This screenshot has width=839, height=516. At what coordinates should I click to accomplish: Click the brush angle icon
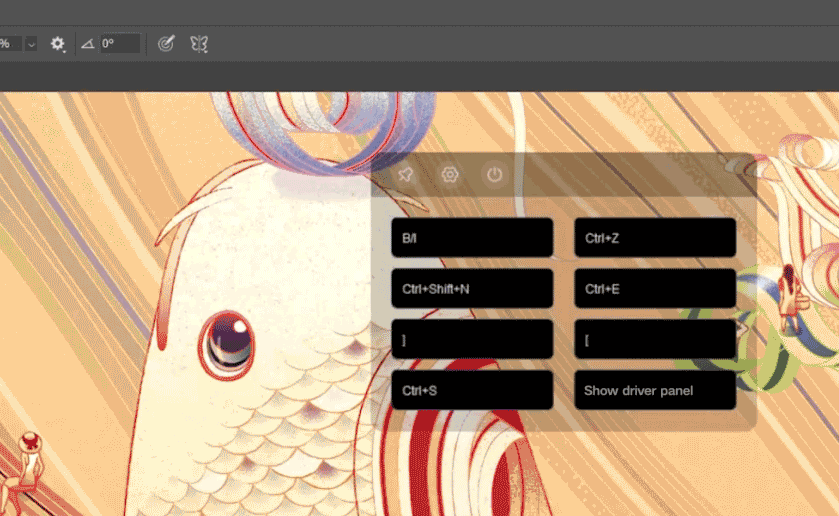point(88,44)
